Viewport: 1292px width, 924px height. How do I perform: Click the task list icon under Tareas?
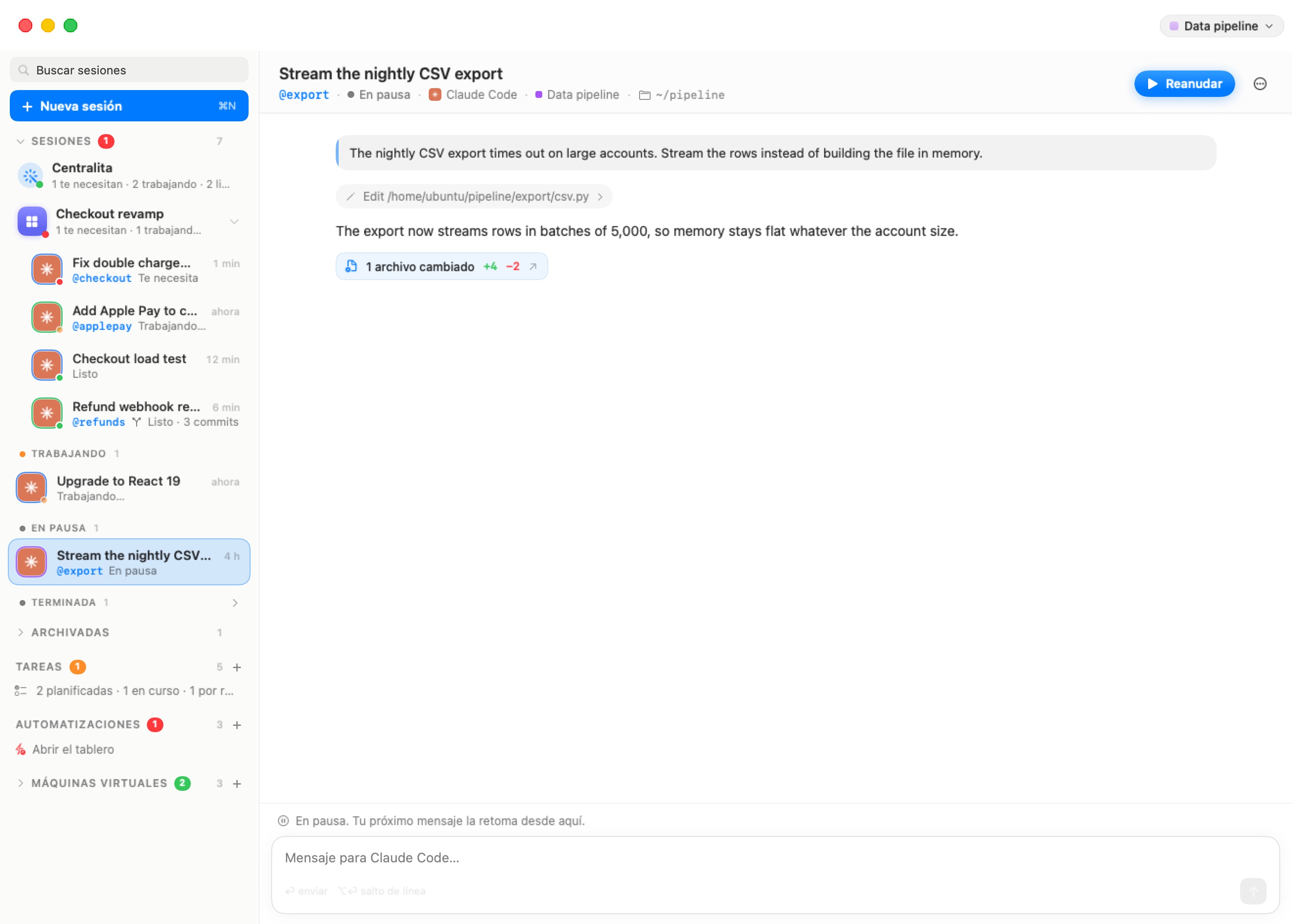coord(21,691)
